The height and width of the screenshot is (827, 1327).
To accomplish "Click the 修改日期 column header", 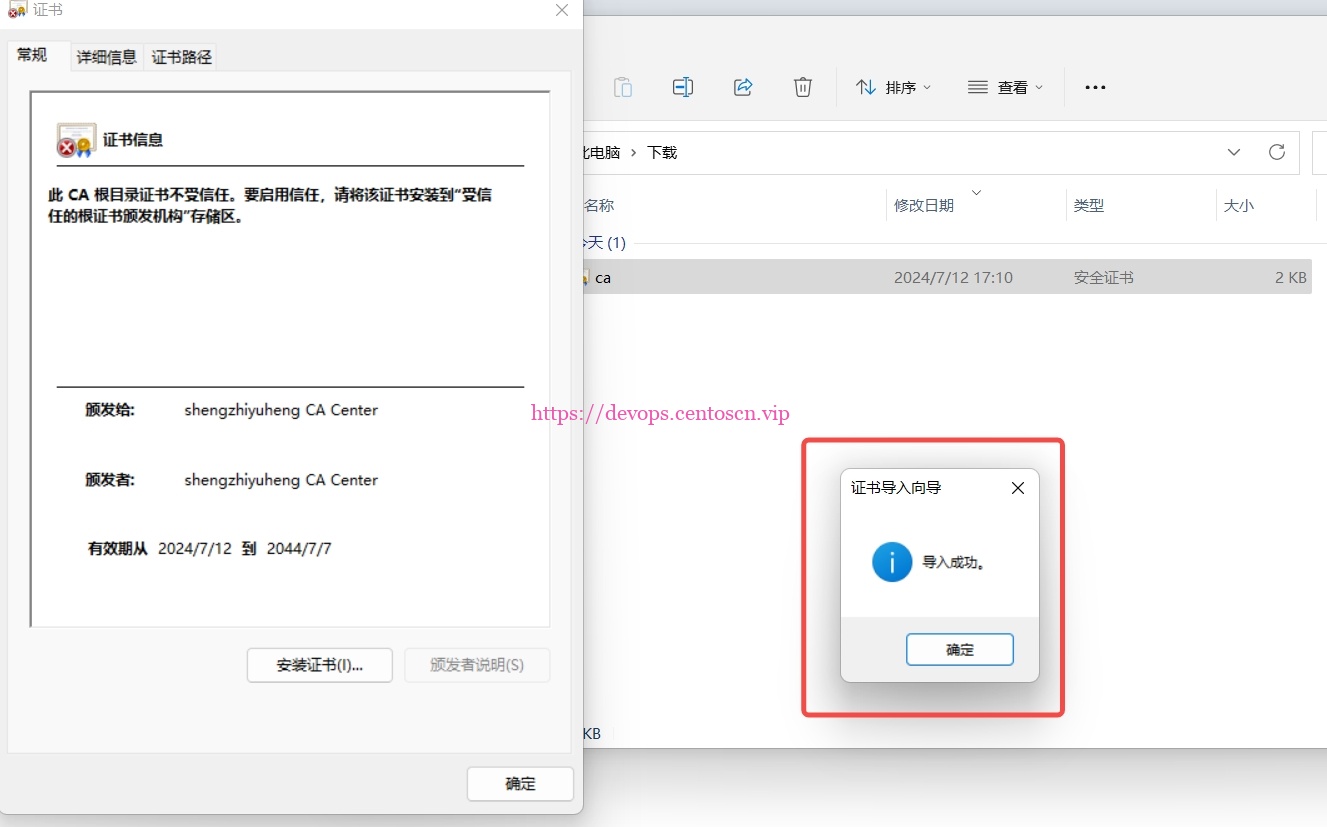I will pos(924,205).
